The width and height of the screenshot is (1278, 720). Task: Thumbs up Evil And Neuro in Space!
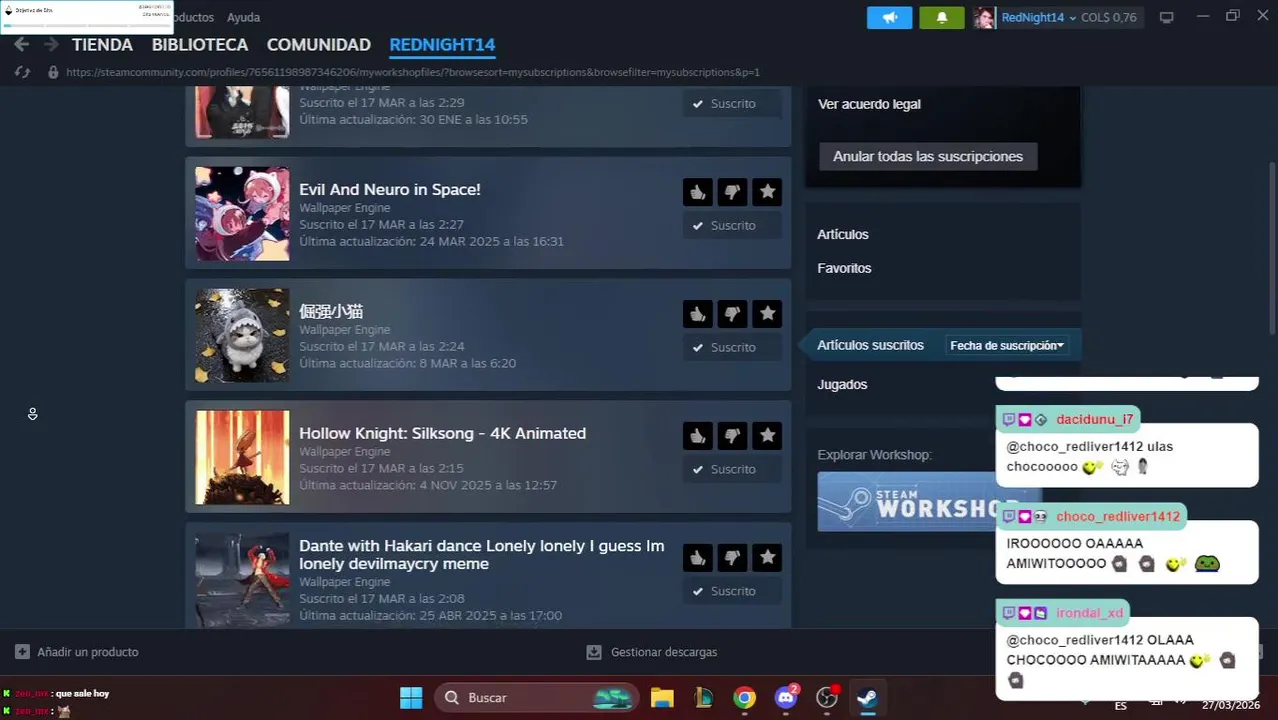[x=698, y=192]
